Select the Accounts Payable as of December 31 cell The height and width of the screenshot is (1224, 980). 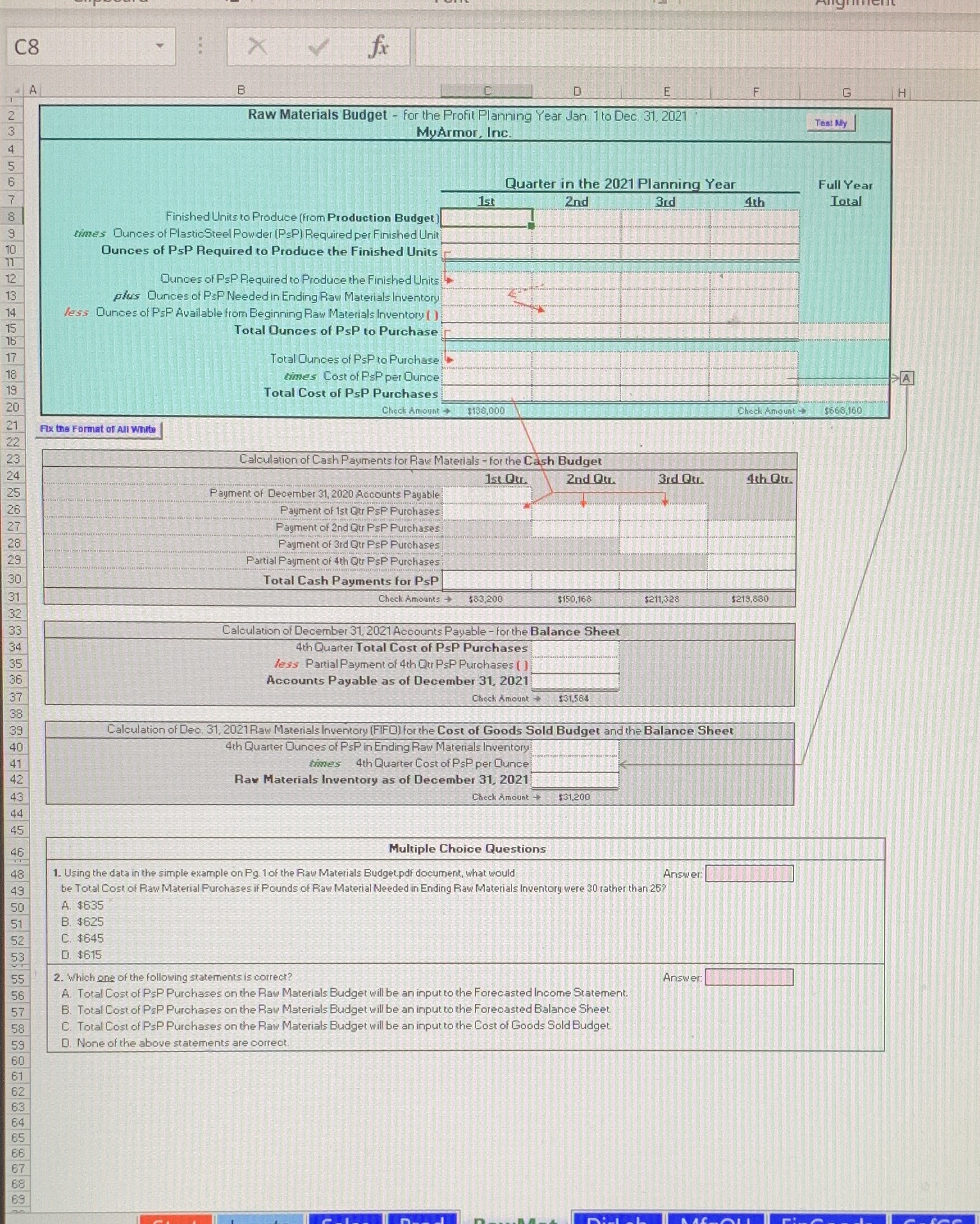(x=575, y=681)
